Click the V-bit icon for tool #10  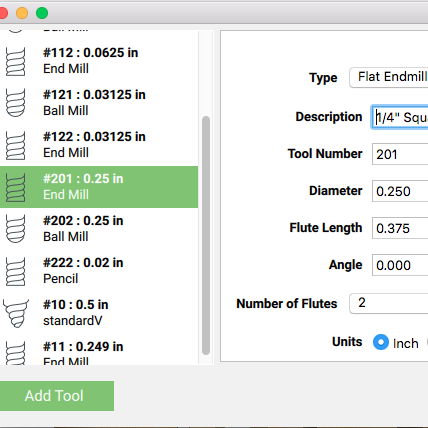(16, 313)
